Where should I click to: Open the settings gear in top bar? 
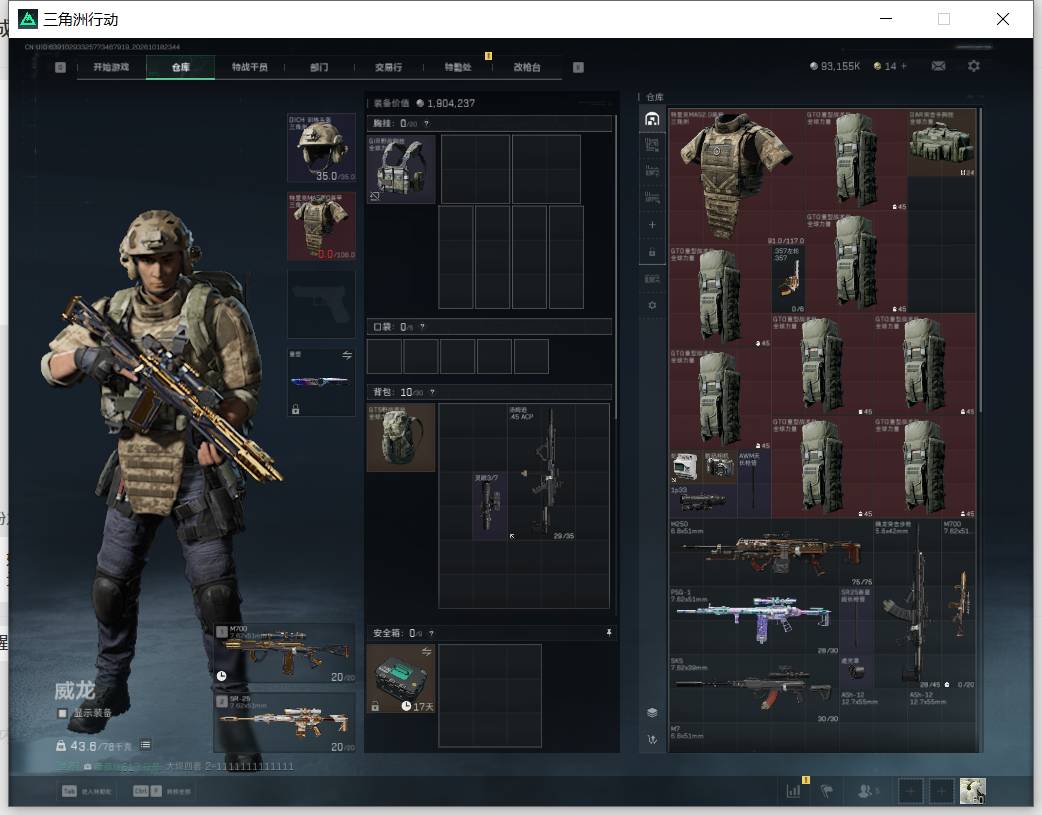point(974,66)
